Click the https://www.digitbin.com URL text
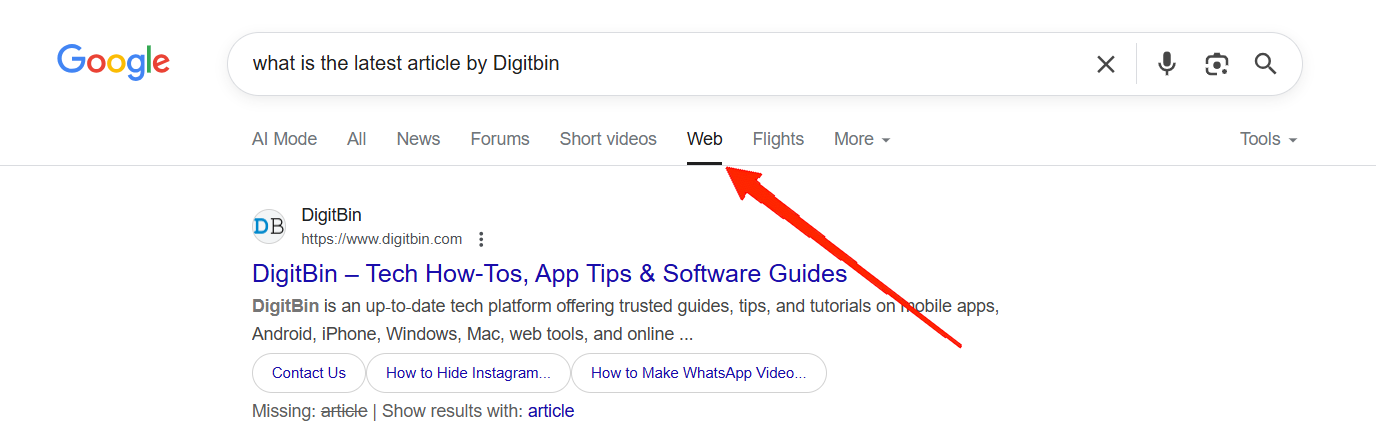The height and width of the screenshot is (444, 1376). click(382, 239)
